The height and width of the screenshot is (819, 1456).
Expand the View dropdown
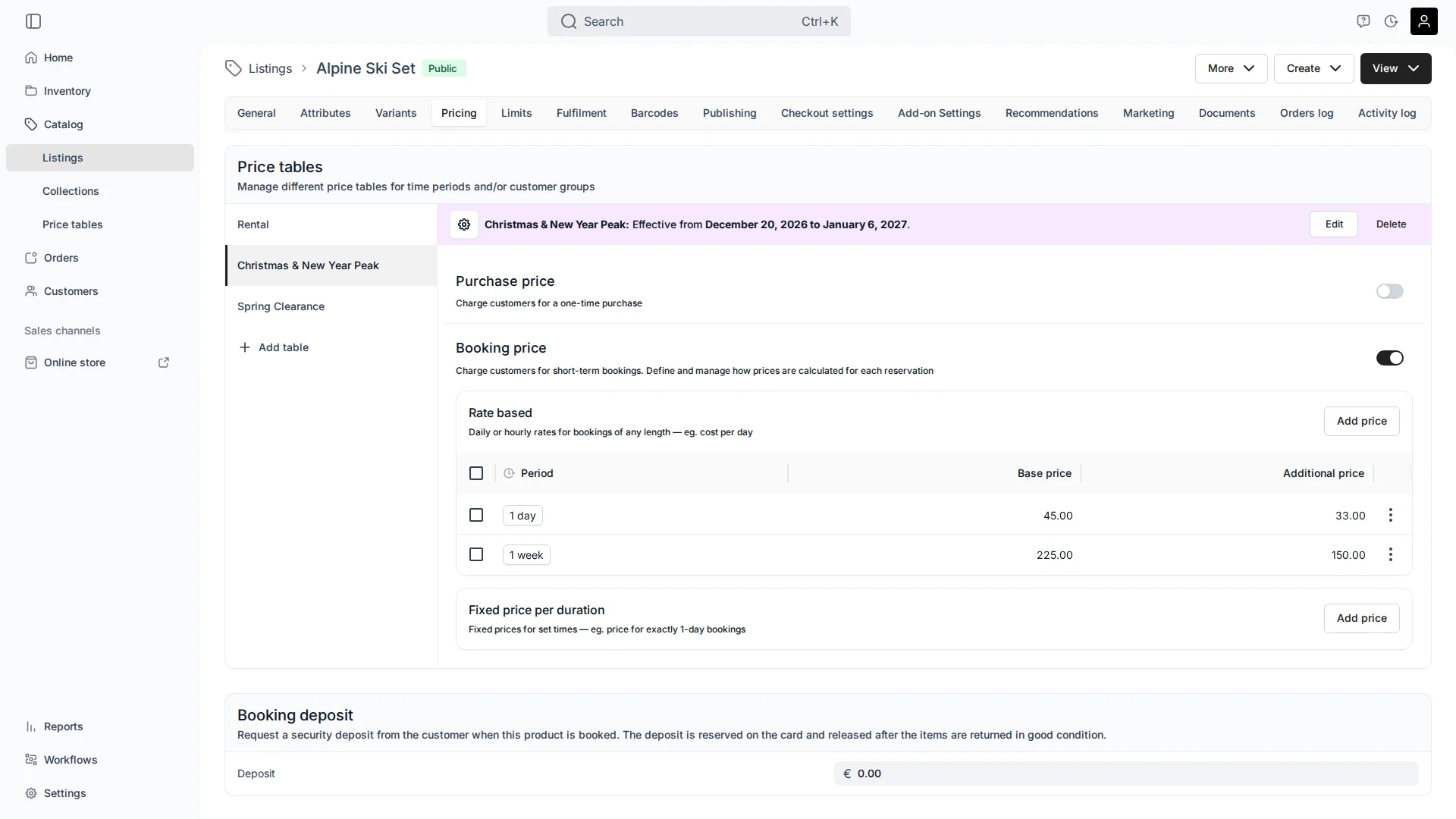(x=1396, y=68)
